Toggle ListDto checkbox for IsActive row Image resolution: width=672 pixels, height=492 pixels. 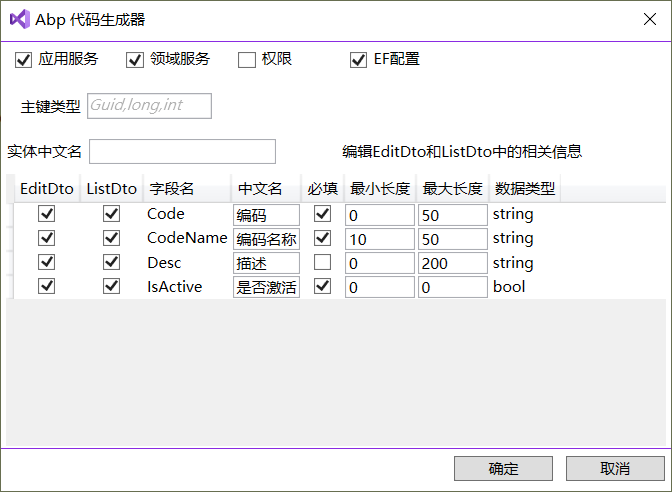pos(111,286)
